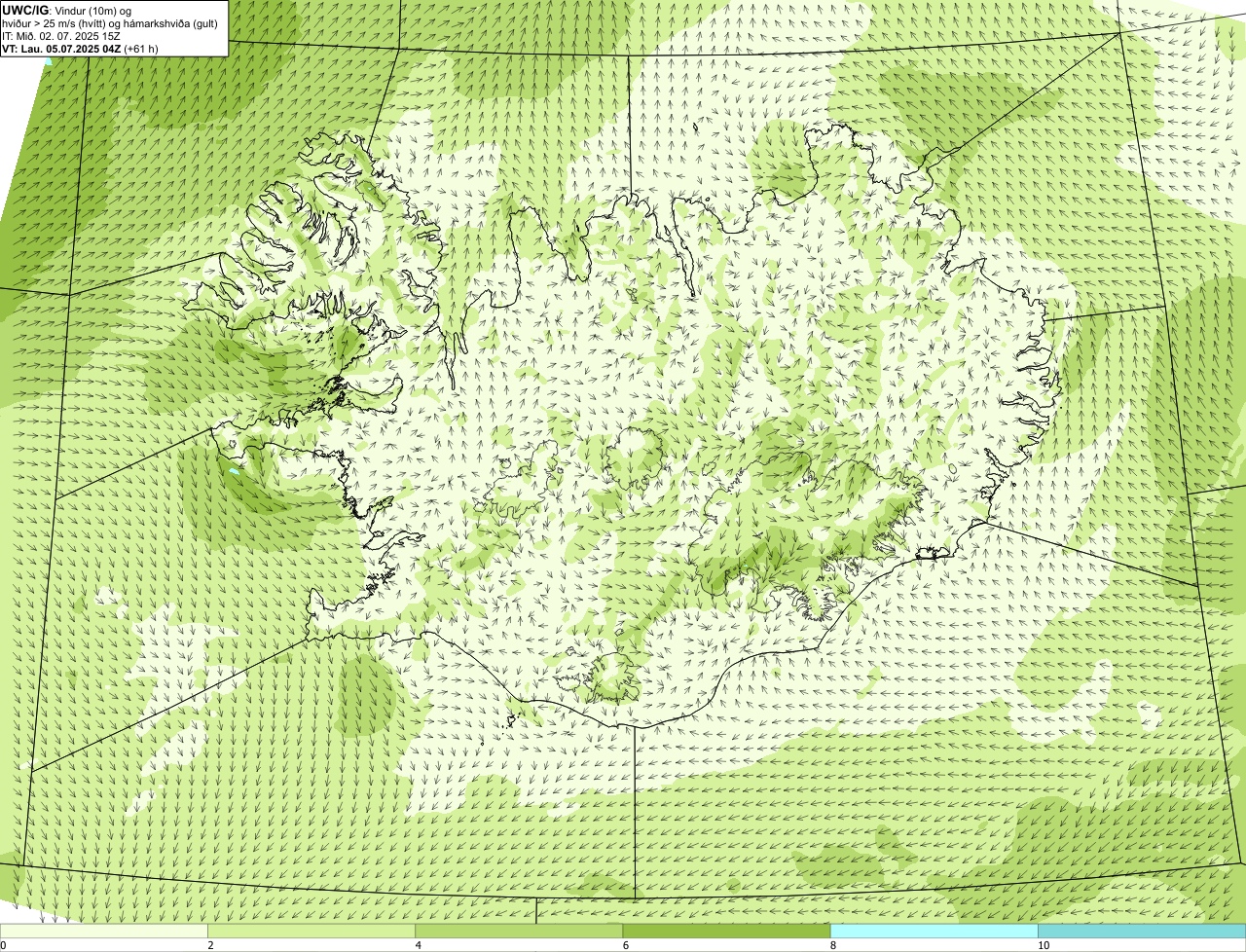The height and width of the screenshot is (952, 1246).
Task: Click the pale cyan 8–10 colour bar segment
Action: pos(934,932)
